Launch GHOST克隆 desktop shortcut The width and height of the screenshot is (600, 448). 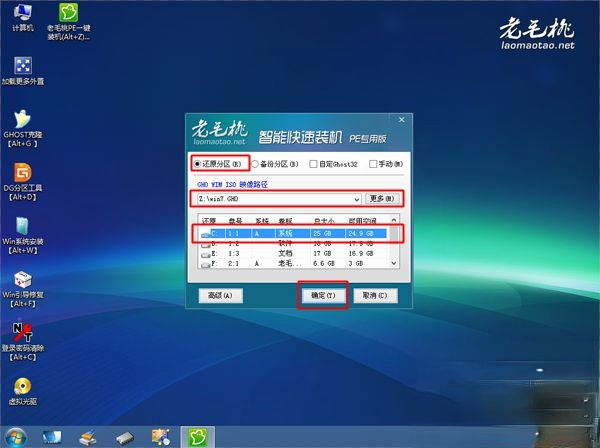23,128
